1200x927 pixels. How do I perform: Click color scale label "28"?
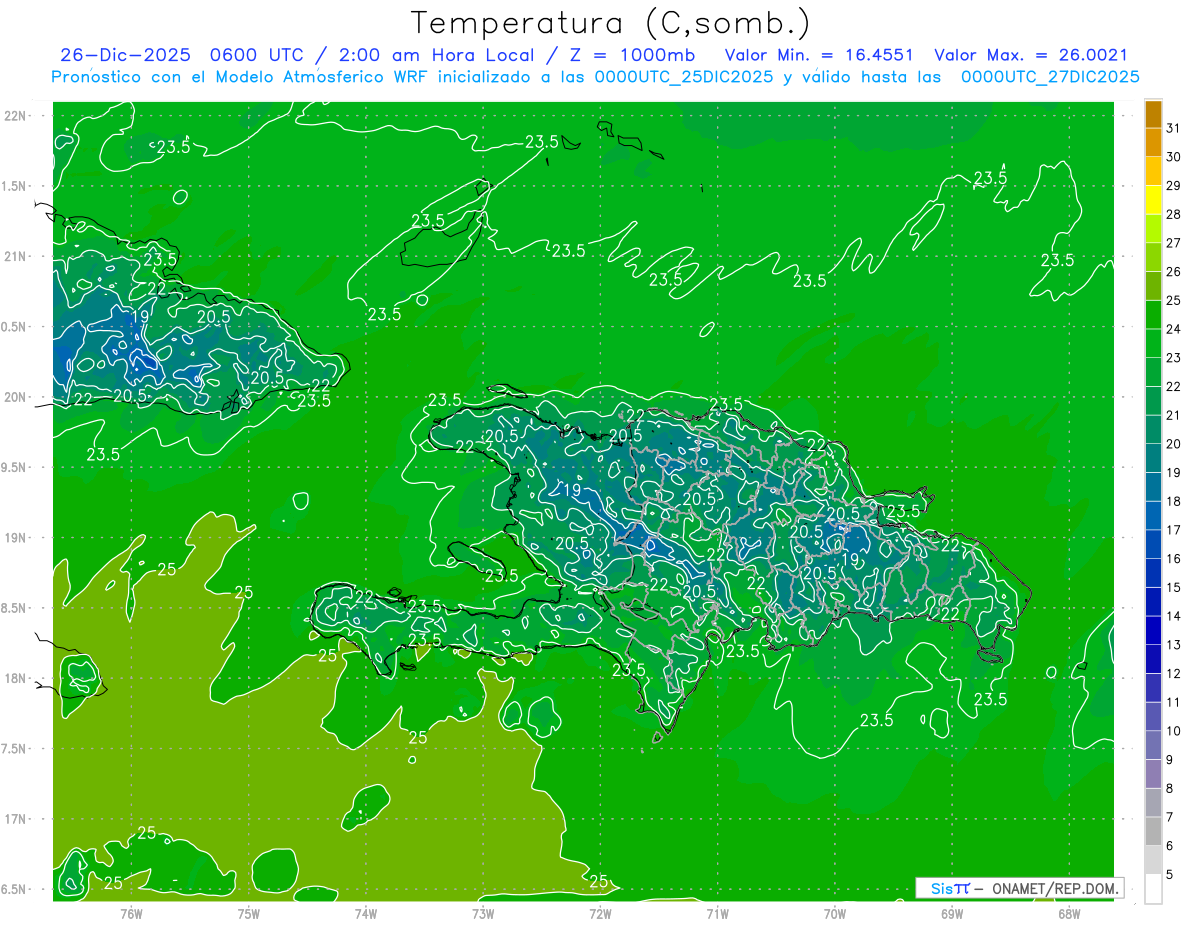(1174, 215)
